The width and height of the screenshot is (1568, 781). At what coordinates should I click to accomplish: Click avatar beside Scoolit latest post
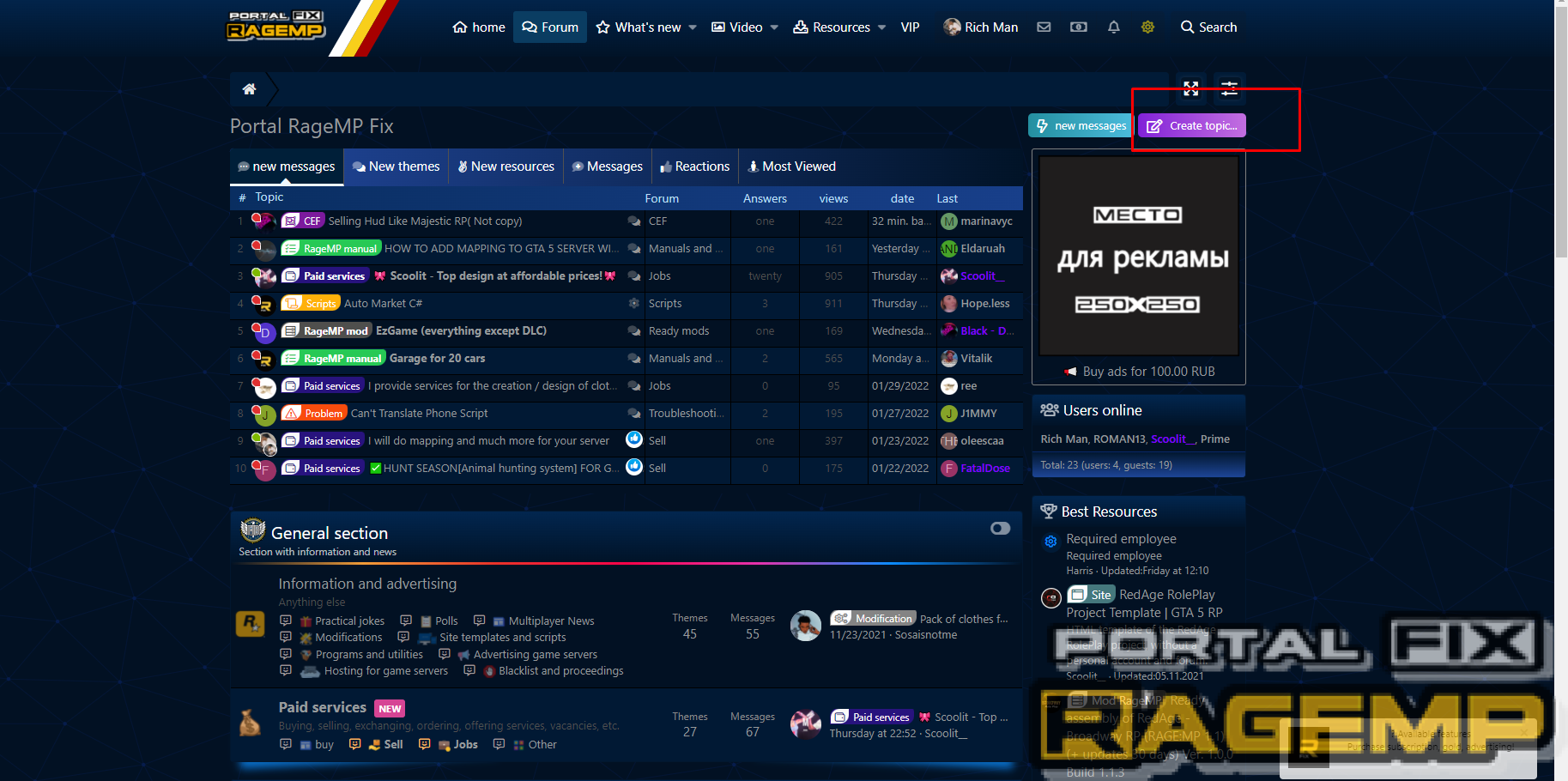[x=805, y=724]
